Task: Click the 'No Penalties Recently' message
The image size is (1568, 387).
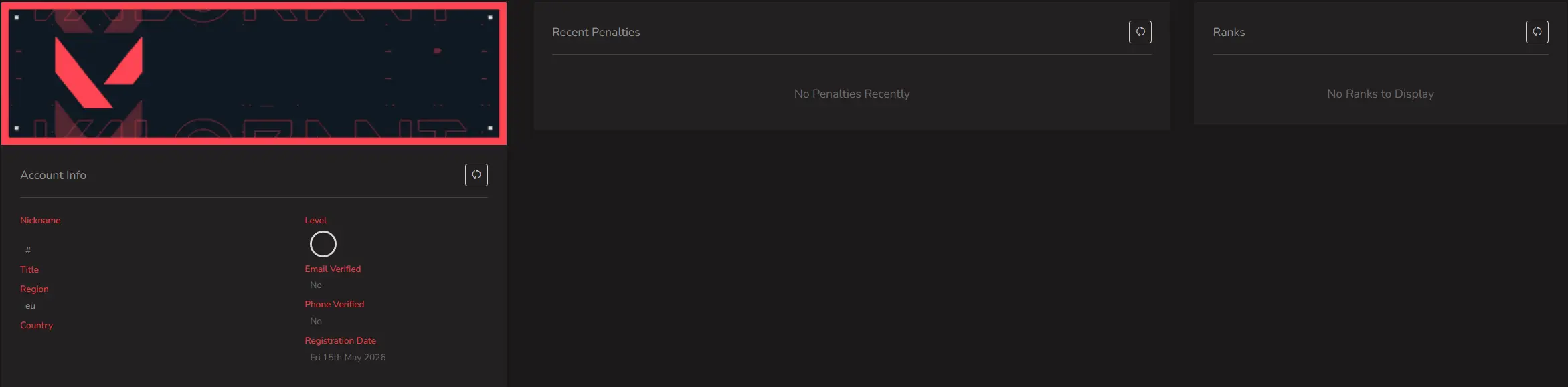Action: 852,94
